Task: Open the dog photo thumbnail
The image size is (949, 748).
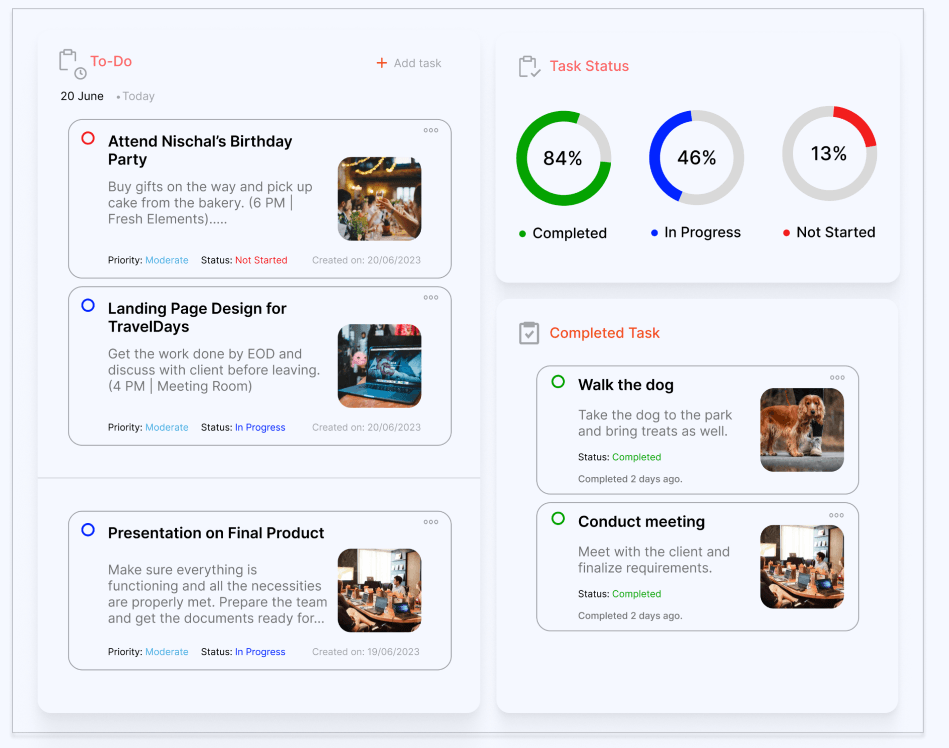Action: coord(801,430)
